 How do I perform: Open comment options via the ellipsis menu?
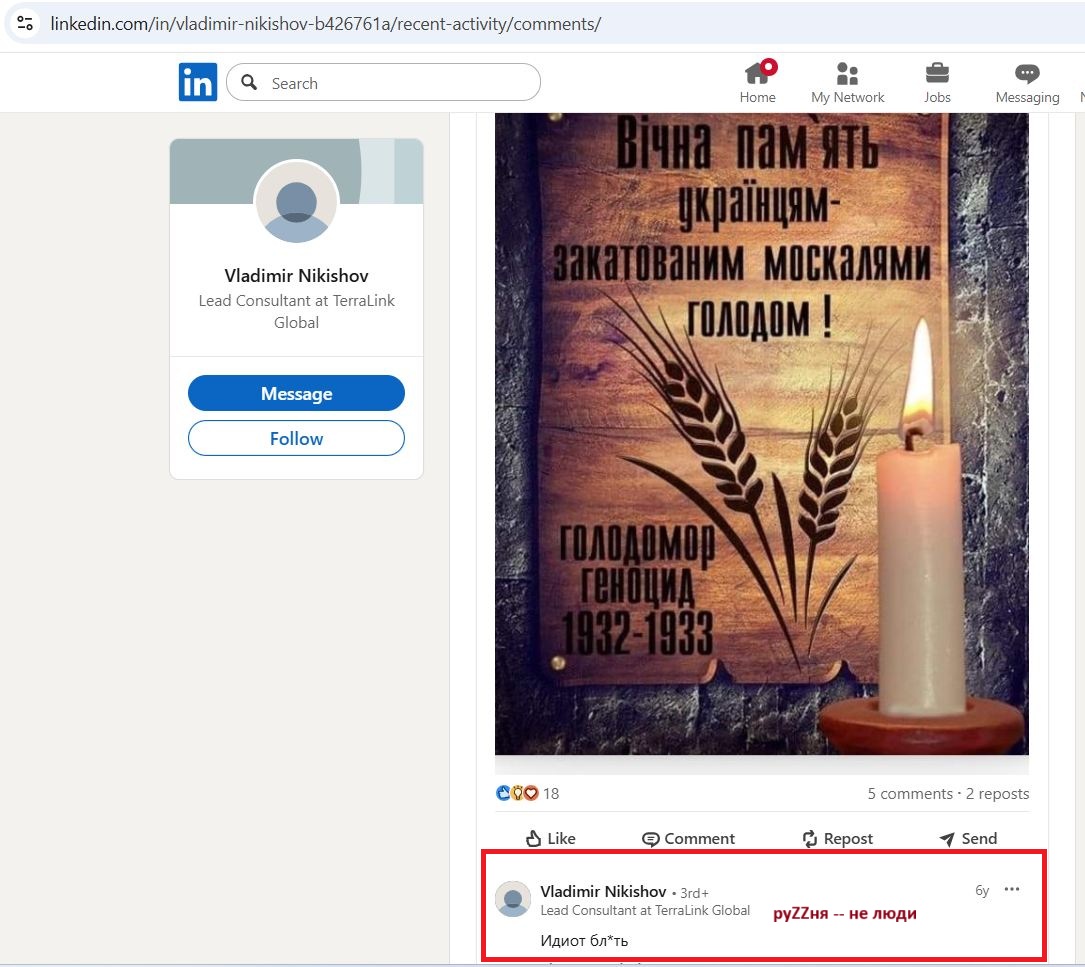[x=1011, y=889]
